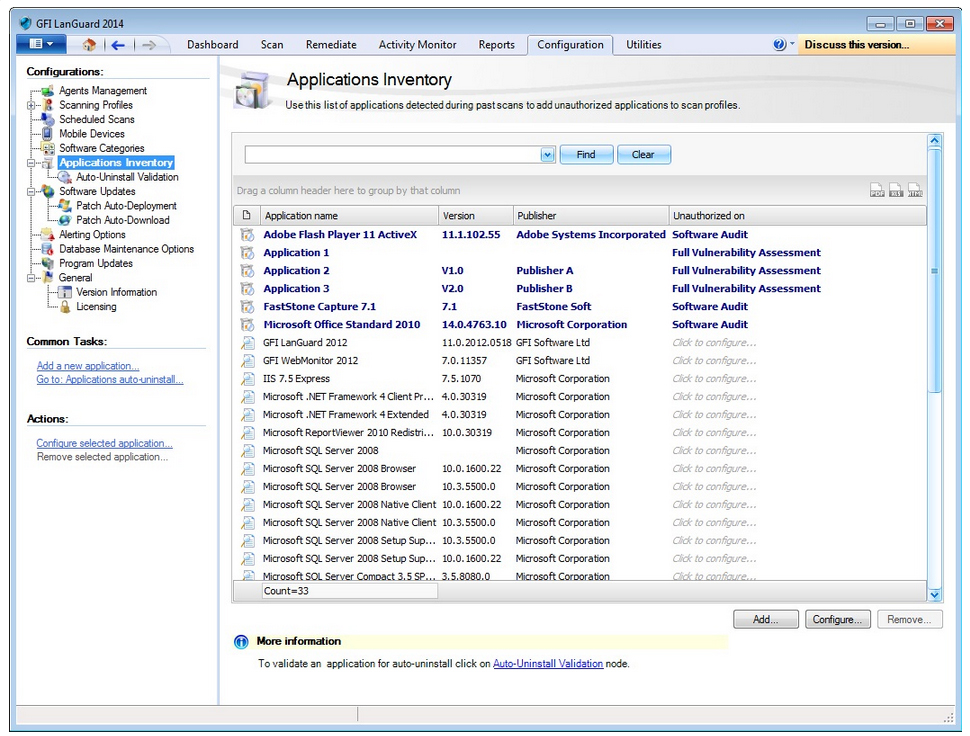The width and height of the screenshot is (970, 736).
Task: Click the application search input field
Action: 393,155
